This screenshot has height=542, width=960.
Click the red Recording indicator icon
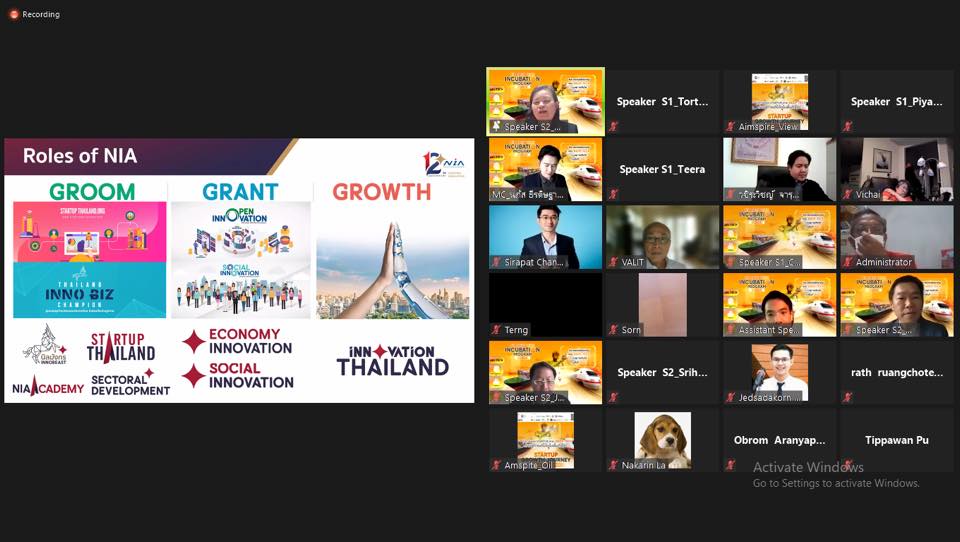click(14, 14)
